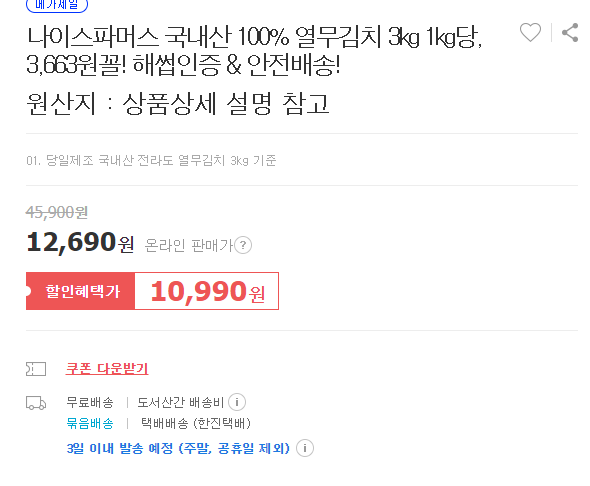The width and height of the screenshot is (590, 486).
Task: Click the 메가세일 badge
Action: (57, 5)
